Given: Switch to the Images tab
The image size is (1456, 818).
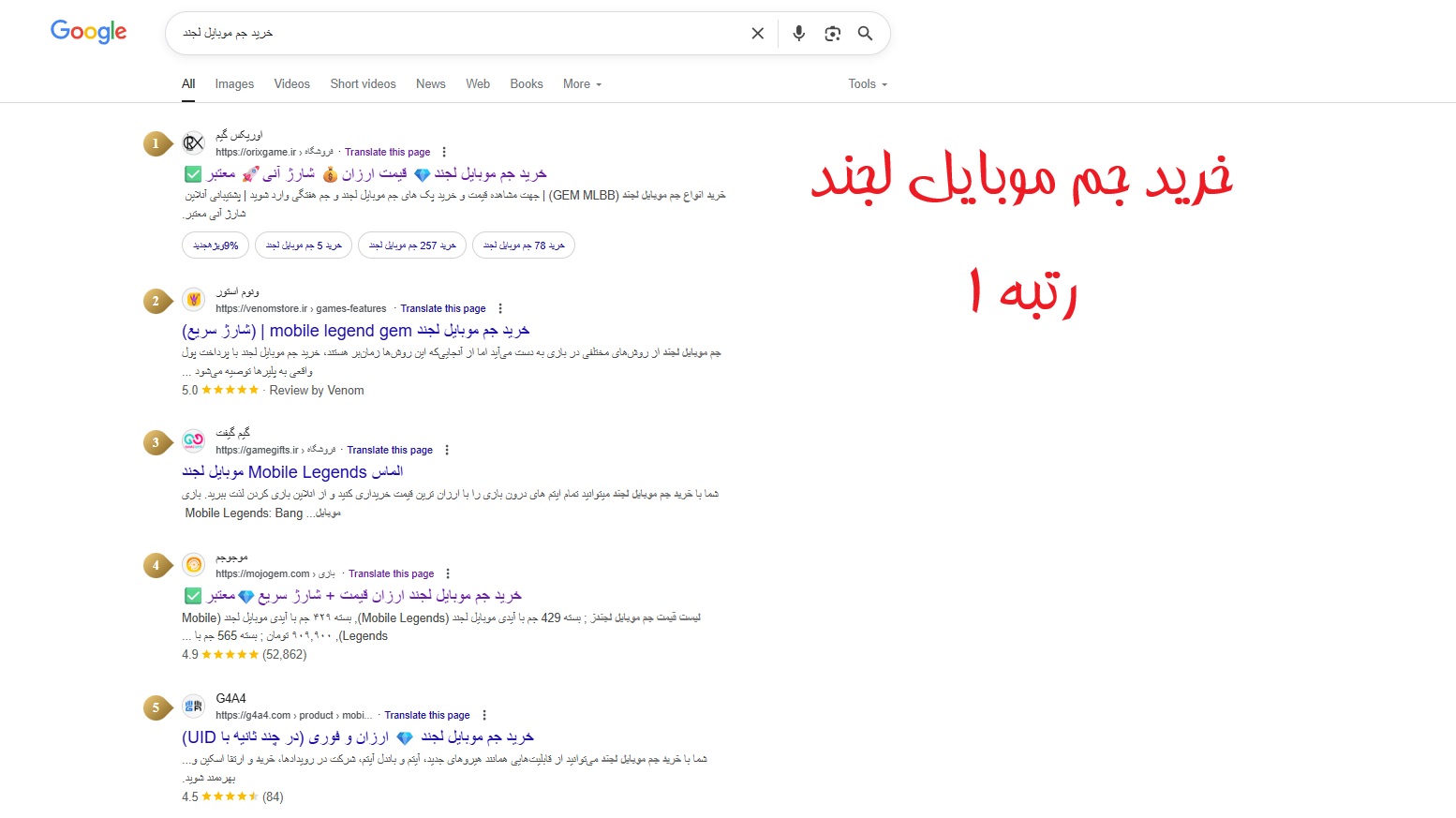Looking at the screenshot, I should [x=234, y=84].
